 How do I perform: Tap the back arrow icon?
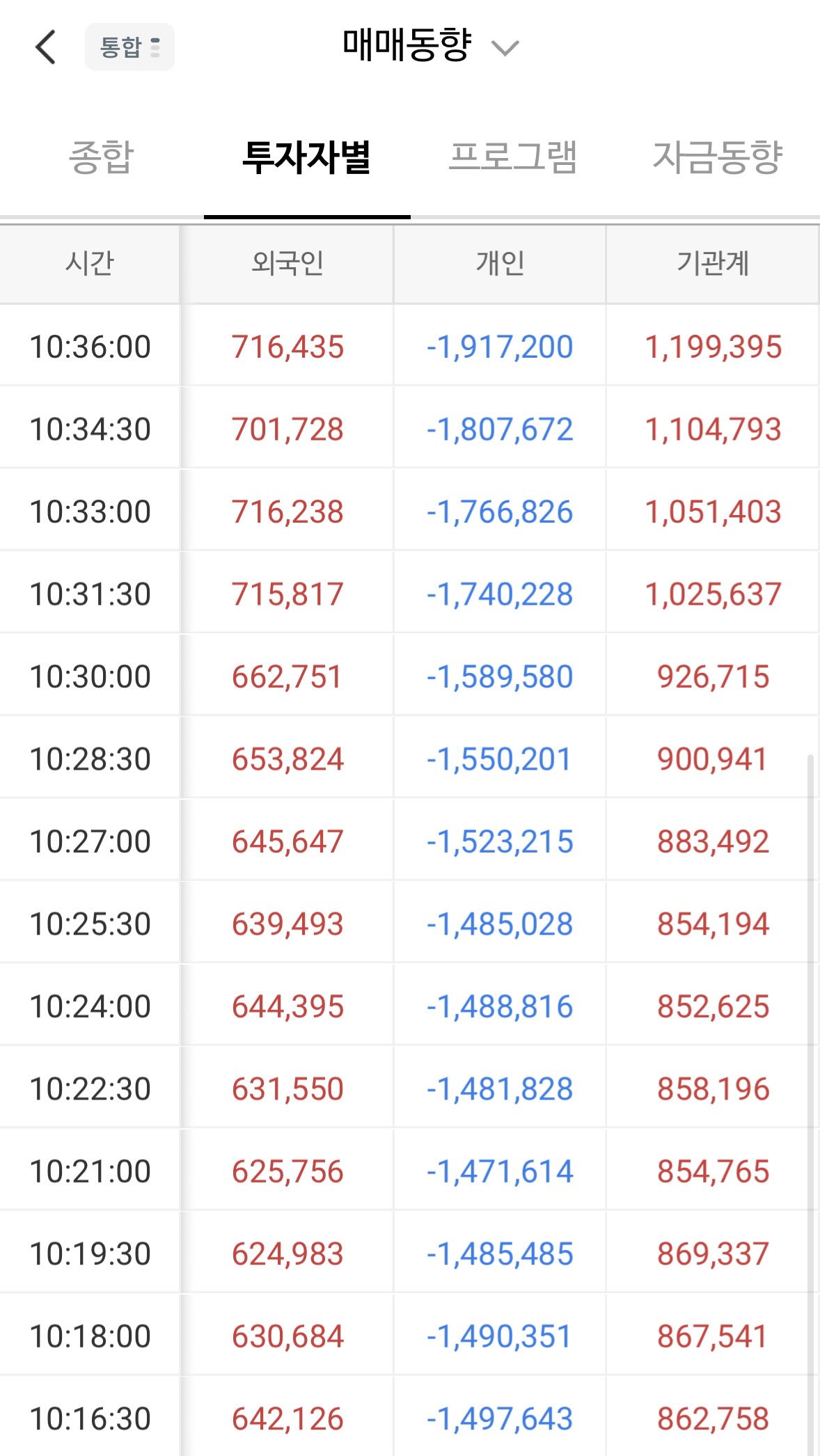pyautogui.click(x=46, y=47)
